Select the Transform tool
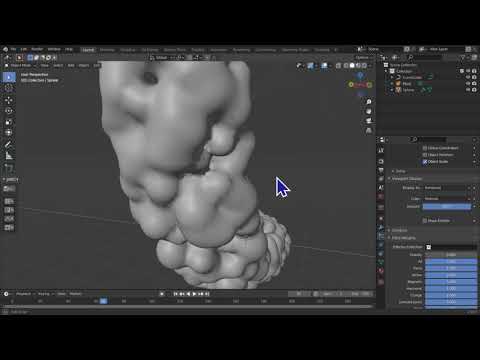 click(x=9, y=133)
